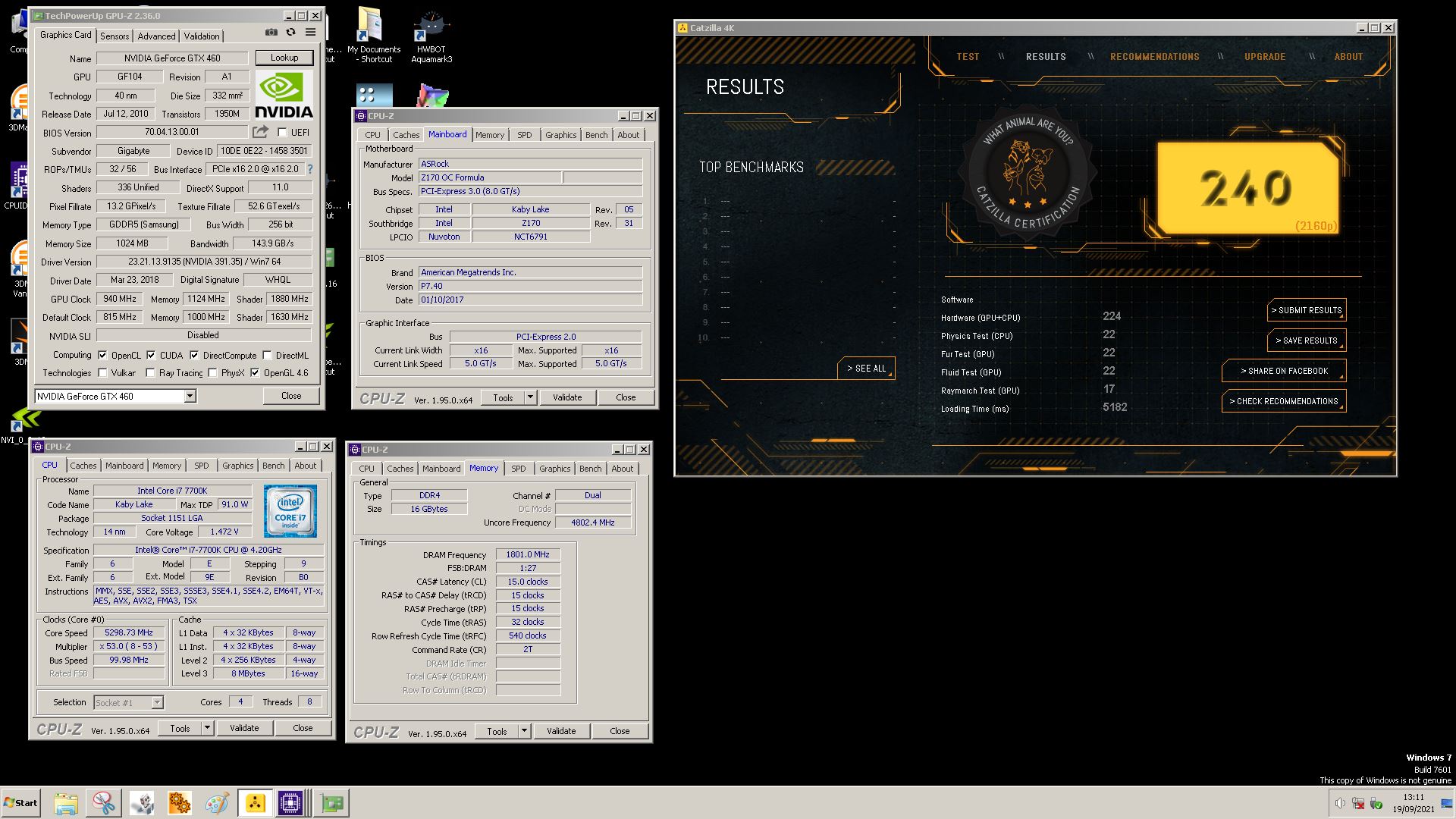Screen dimensions: 1456x819
Task: Click Catzilla certification badge
Action: [x=1028, y=175]
